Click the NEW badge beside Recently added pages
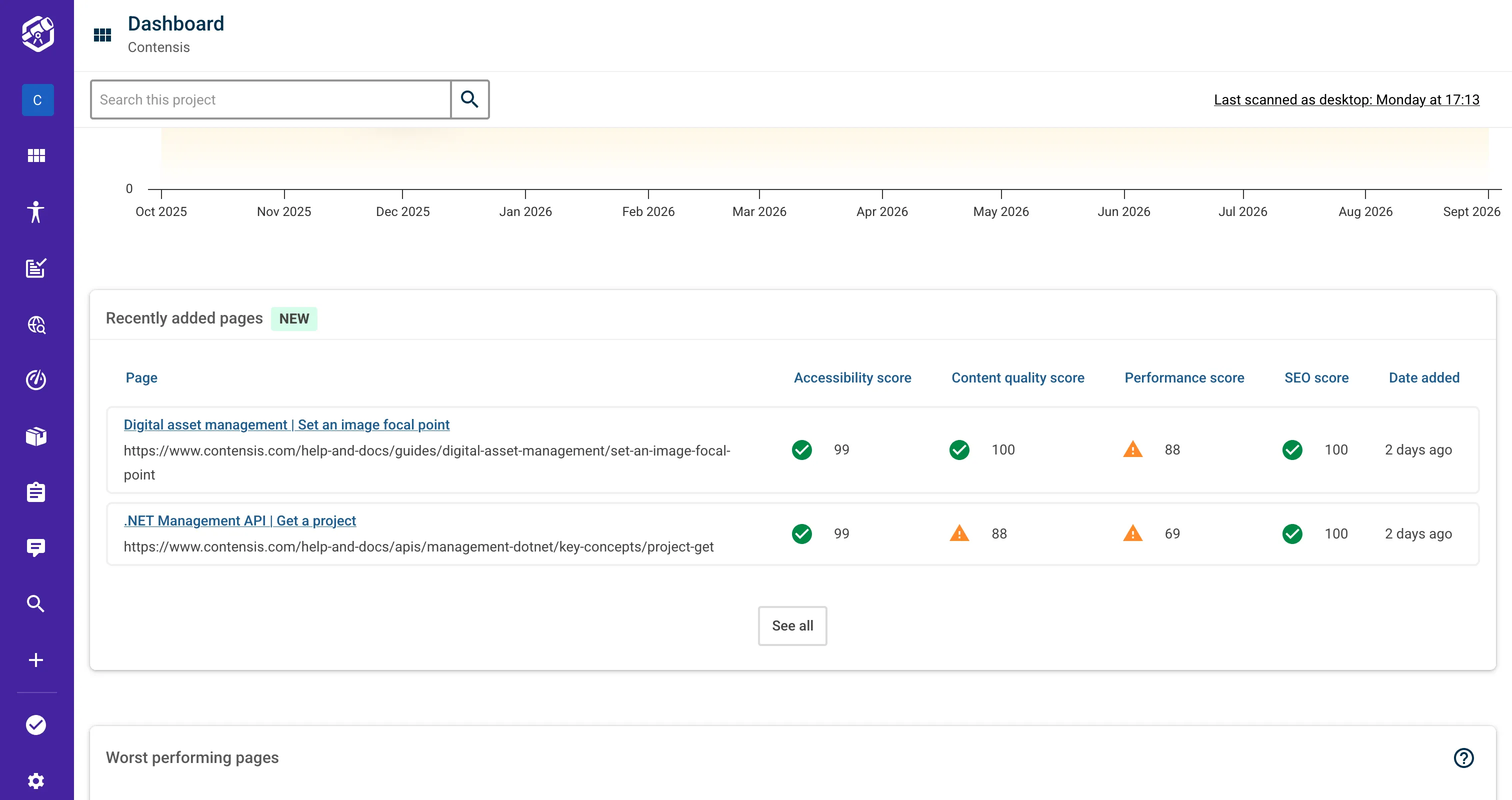The width and height of the screenshot is (1512, 800). [294, 318]
